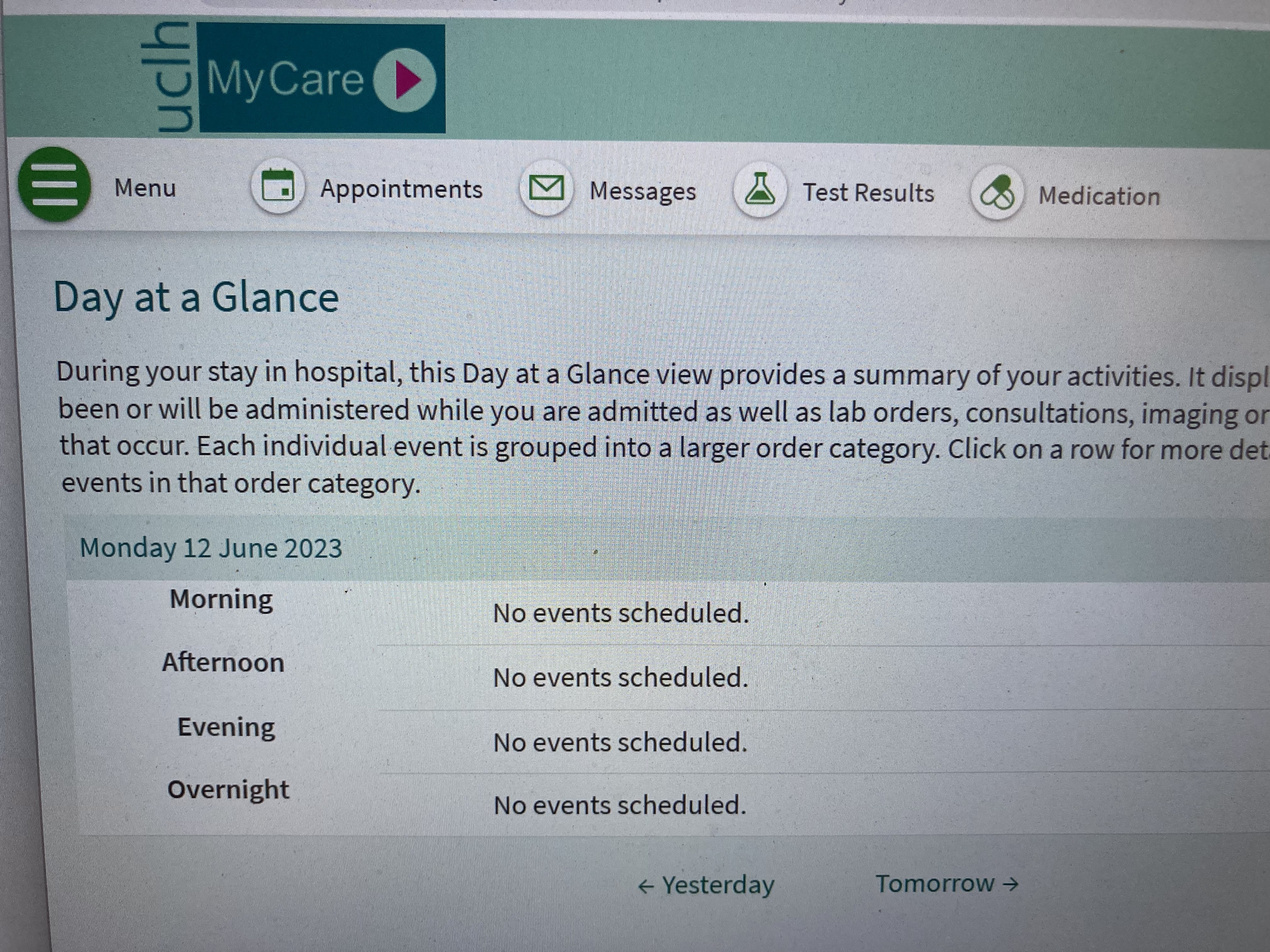
Task: Expand the Overnight events row
Action: [x=620, y=805]
